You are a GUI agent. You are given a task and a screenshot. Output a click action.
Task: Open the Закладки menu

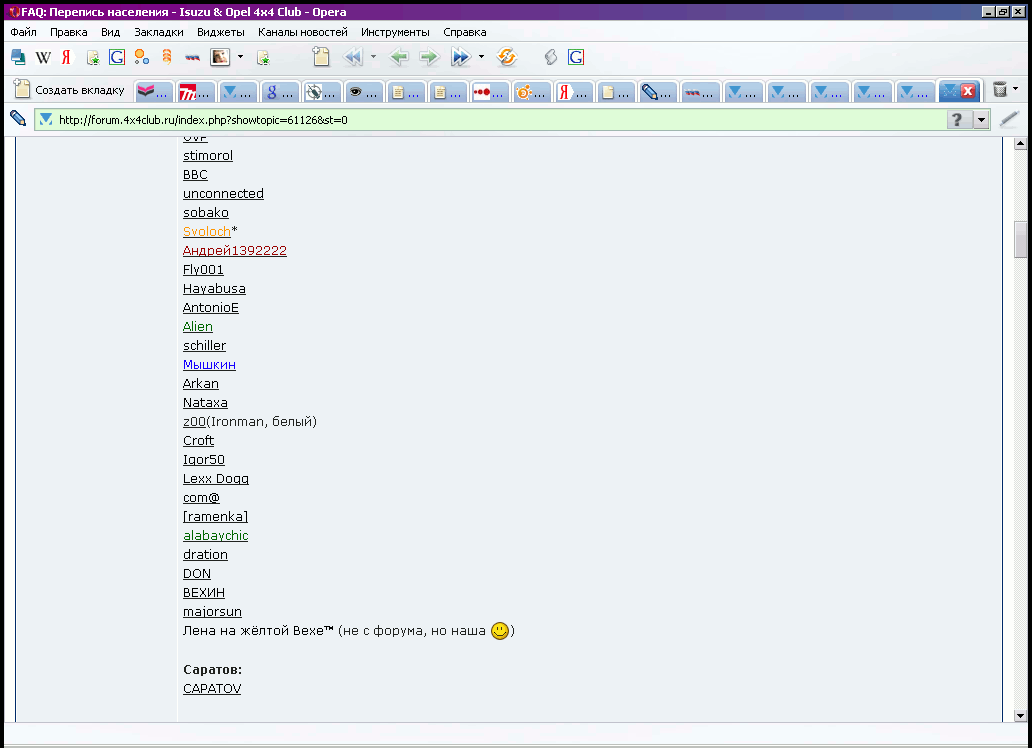(159, 32)
